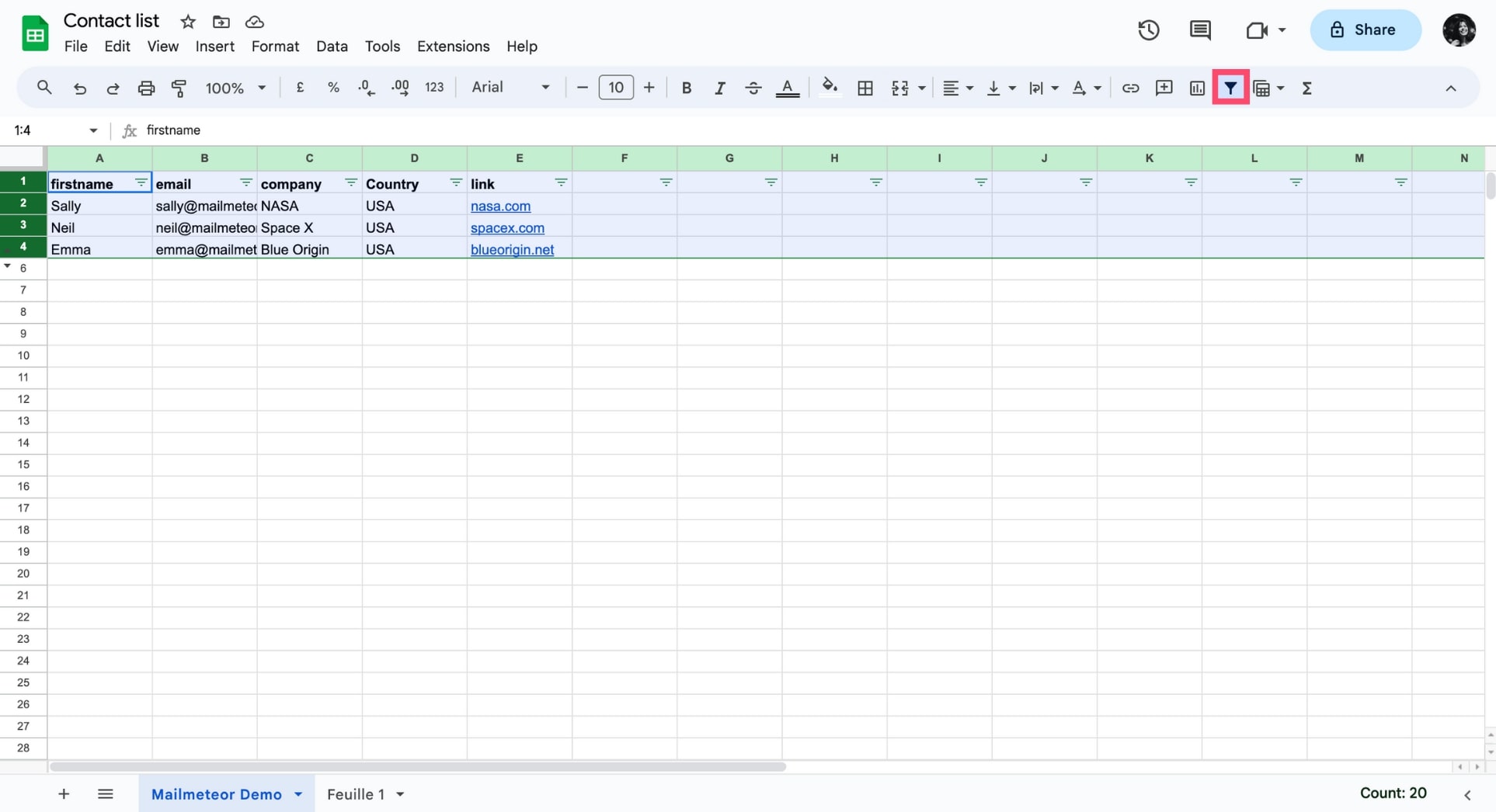This screenshot has width=1496, height=812.
Task: Open the File menu
Action: 75,47
